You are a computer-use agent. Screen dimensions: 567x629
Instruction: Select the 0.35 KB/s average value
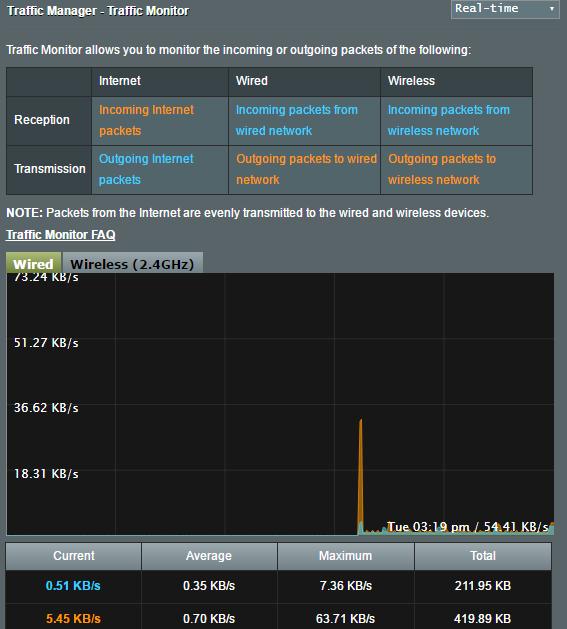tap(209, 586)
